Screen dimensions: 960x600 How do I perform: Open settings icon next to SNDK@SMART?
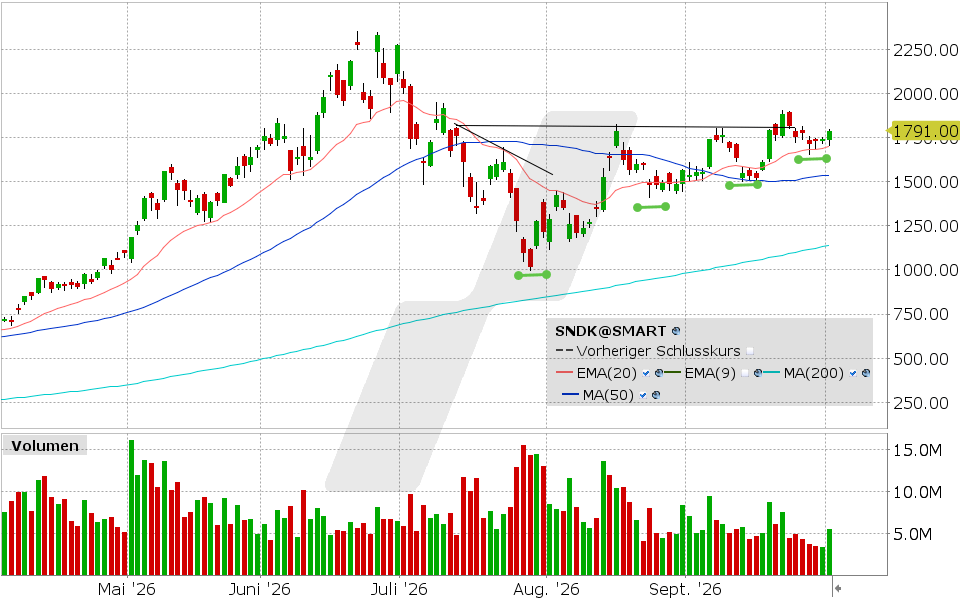coord(676,331)
